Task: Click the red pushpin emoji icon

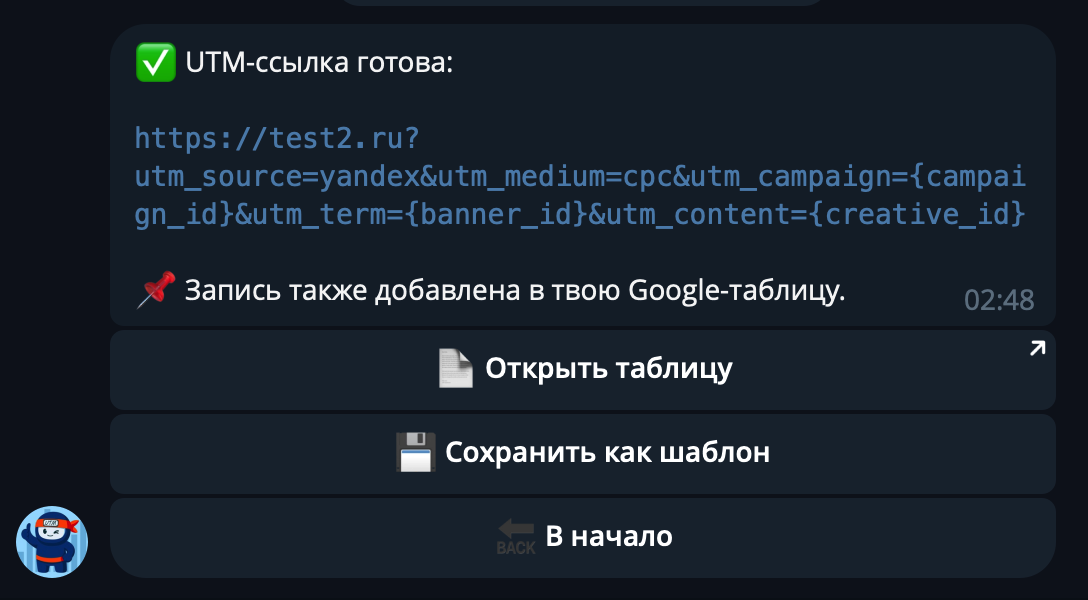Action: [x=155, y=289]
